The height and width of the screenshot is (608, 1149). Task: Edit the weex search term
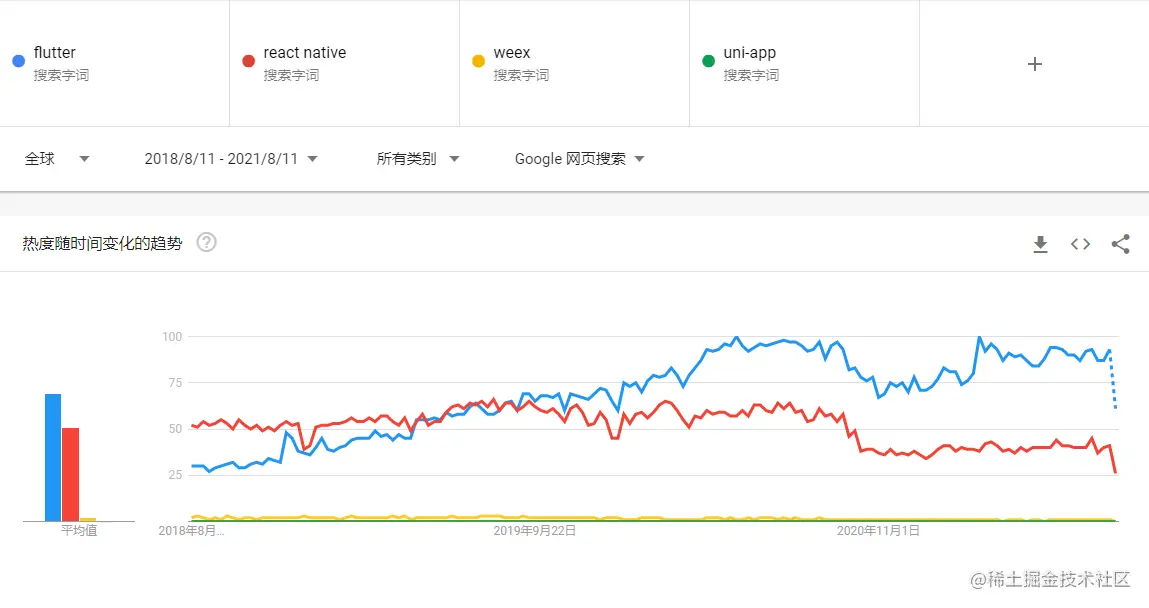click(x=512, y=53)
